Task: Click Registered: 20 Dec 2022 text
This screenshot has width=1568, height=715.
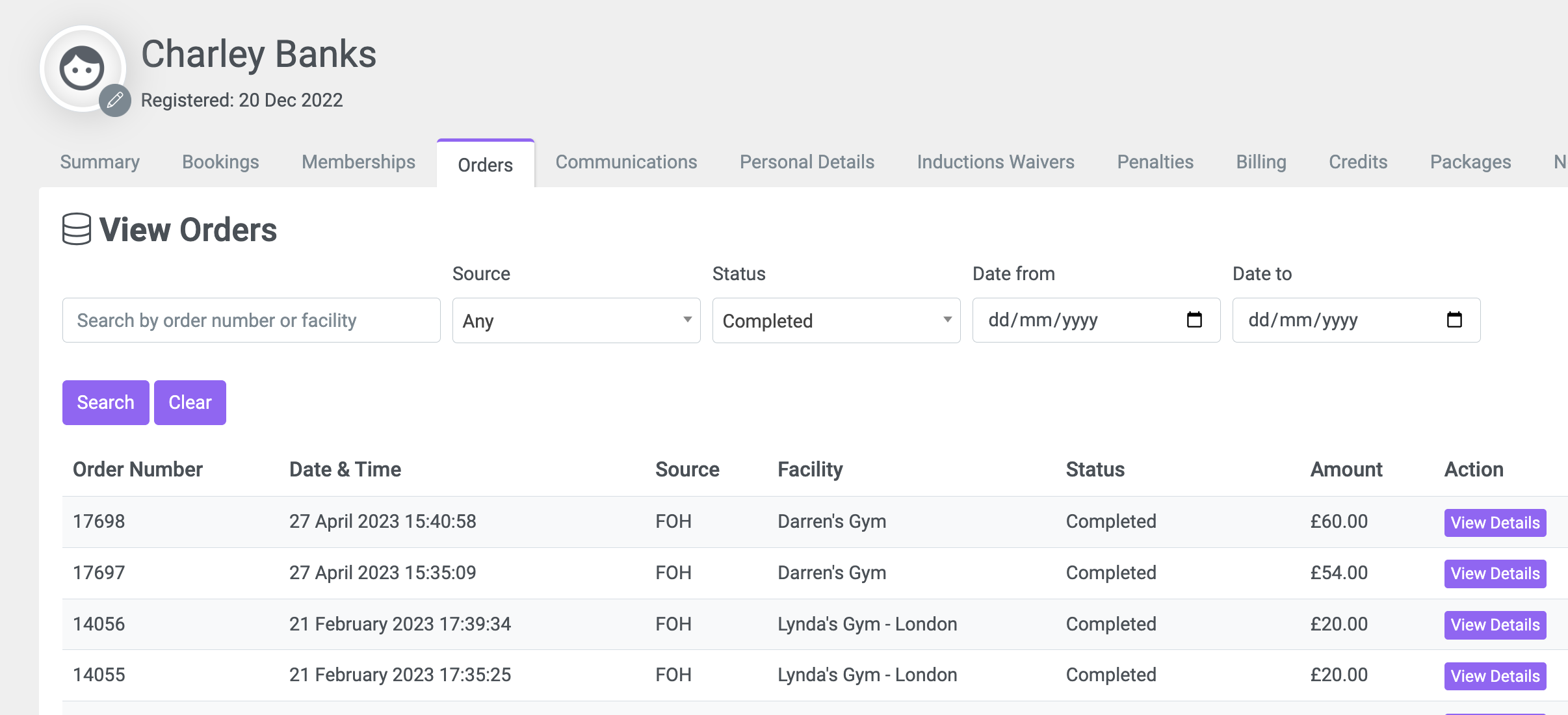Action: pyautogui.click(x=242, y=100)
